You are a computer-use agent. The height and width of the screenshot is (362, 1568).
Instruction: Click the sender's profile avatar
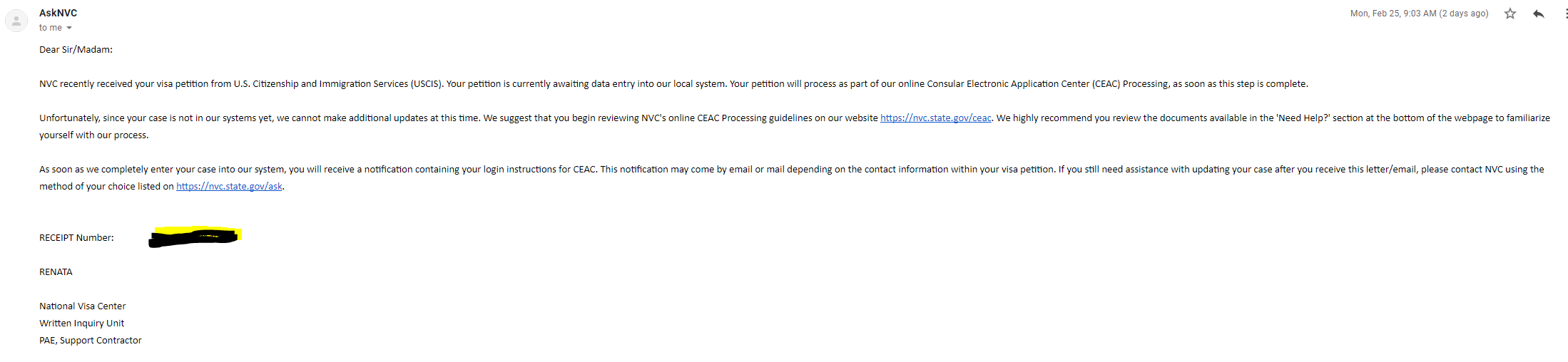pos(16,21)
